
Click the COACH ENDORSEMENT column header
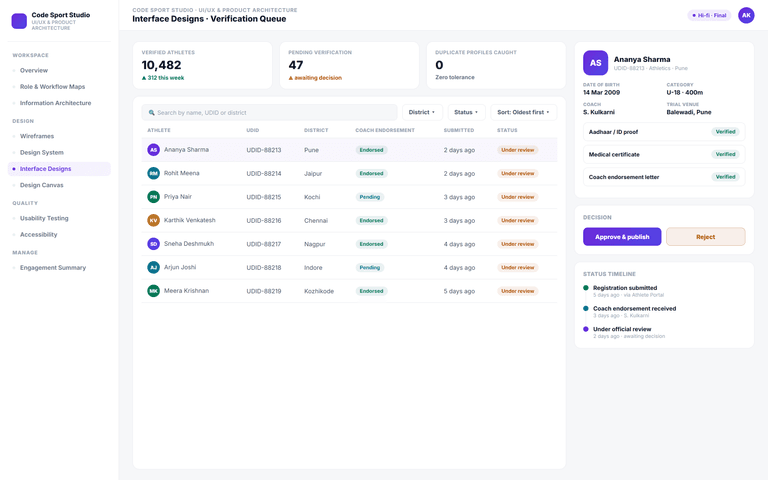(x=385, y=130)
